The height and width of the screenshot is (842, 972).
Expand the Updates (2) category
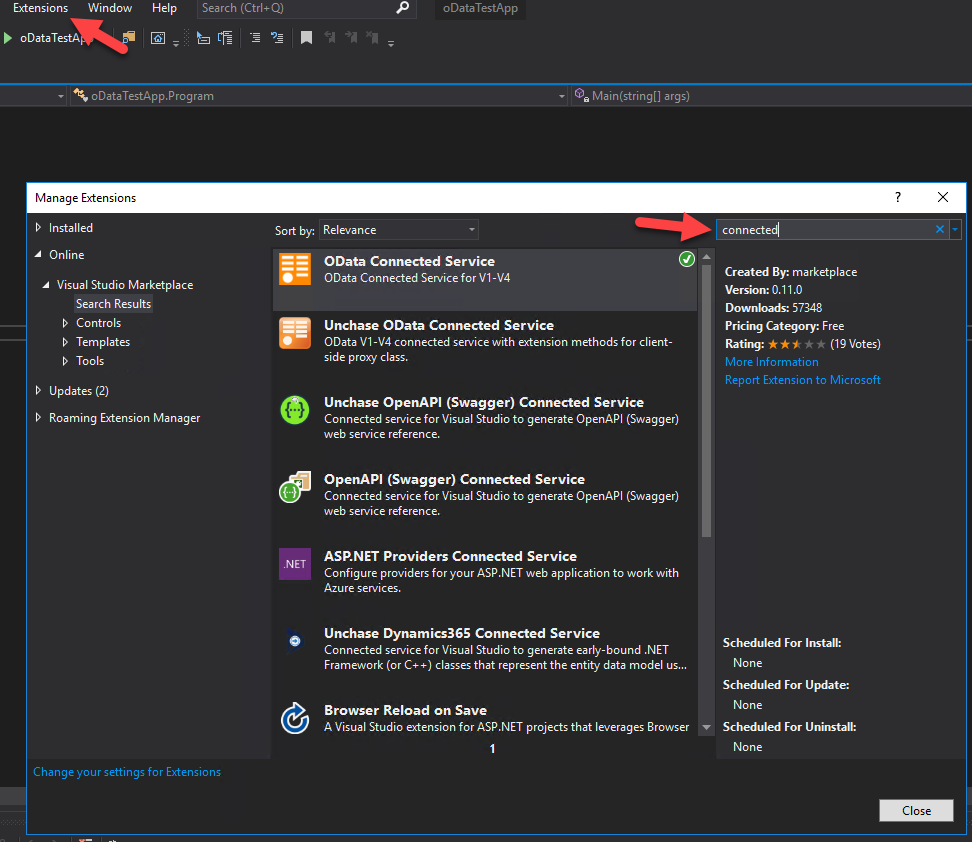pyautogui.click(x=39, y=391)
